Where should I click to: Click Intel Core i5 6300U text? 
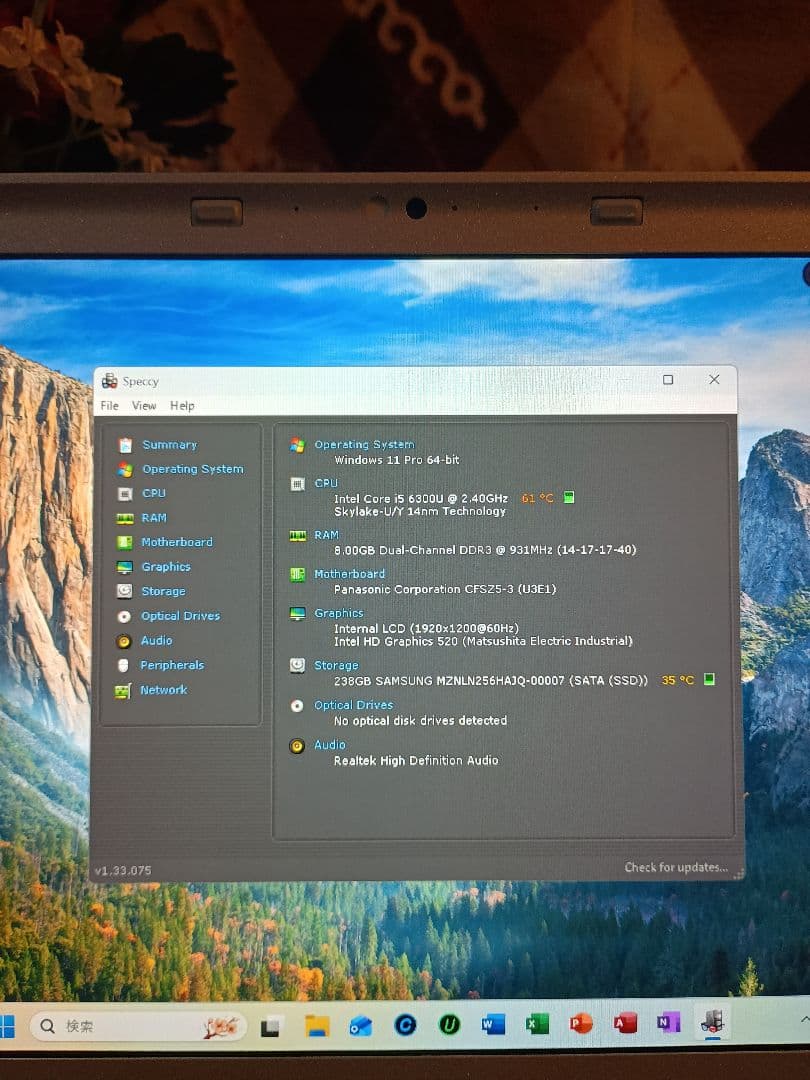(421, 498)
